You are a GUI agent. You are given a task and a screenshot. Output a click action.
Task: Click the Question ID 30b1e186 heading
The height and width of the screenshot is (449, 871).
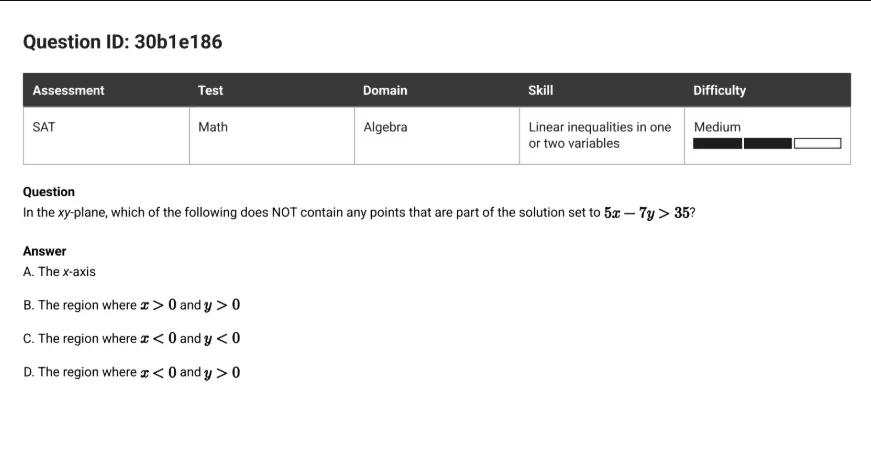[x=122, y=42]
